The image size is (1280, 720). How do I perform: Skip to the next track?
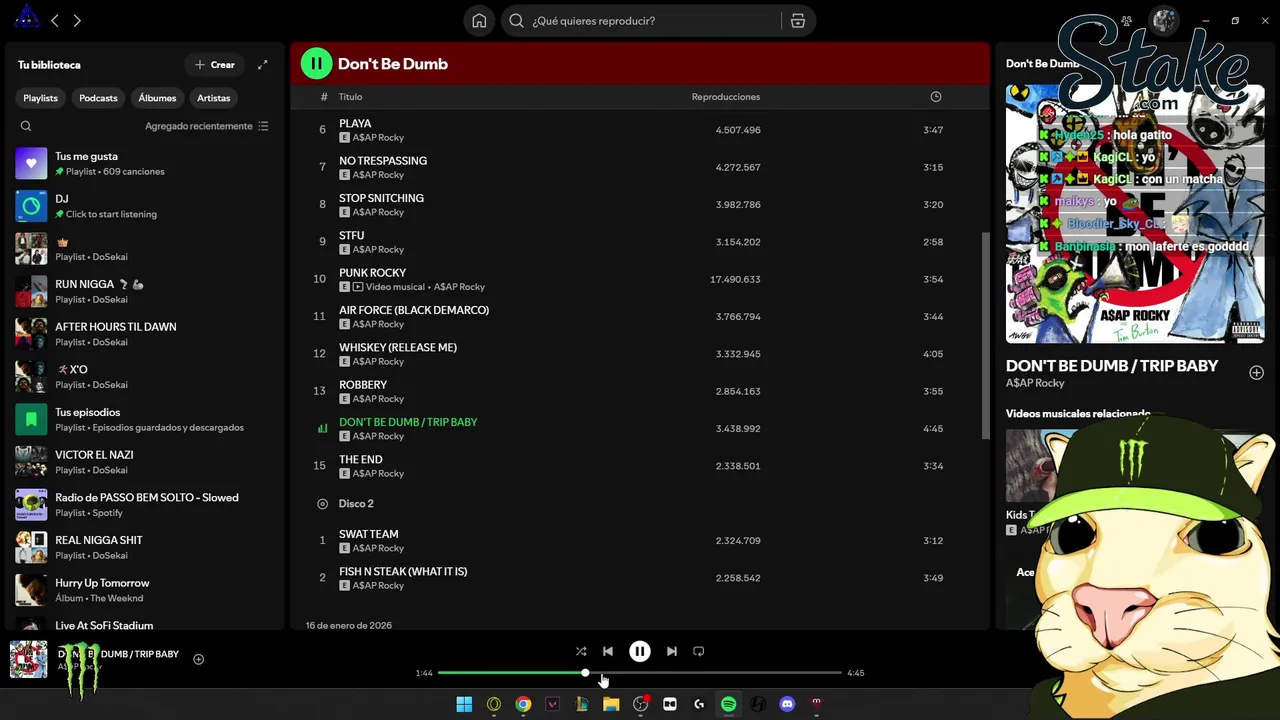[x=671, y=651]
